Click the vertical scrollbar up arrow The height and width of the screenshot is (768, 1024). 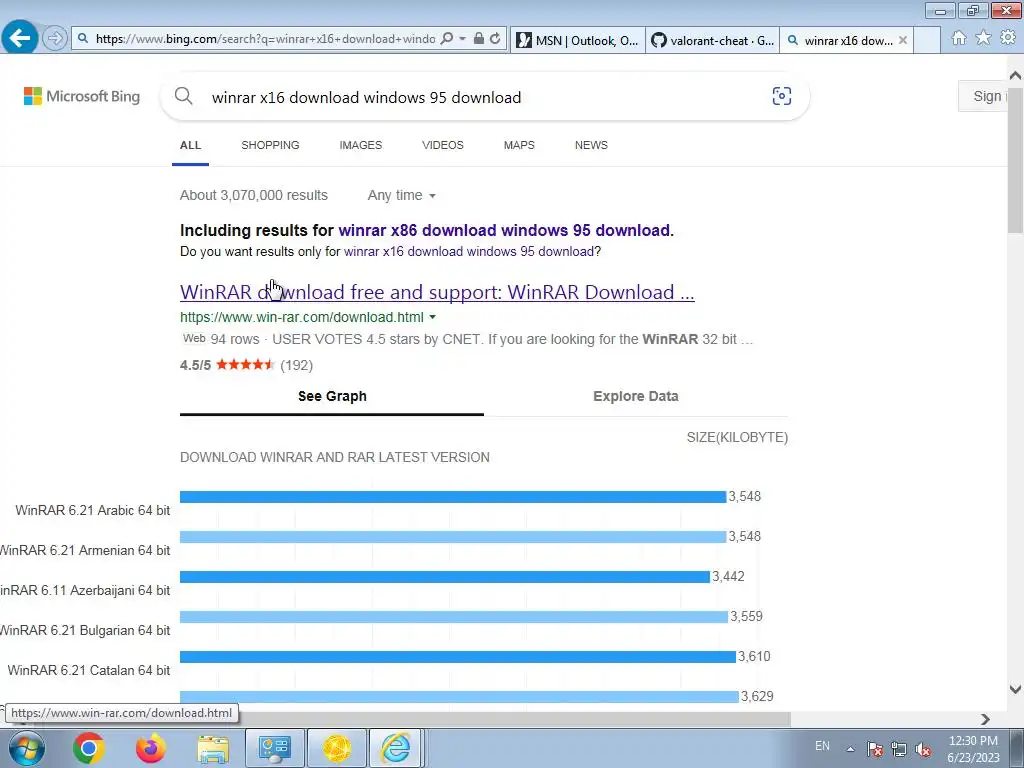coord(1016,76)
